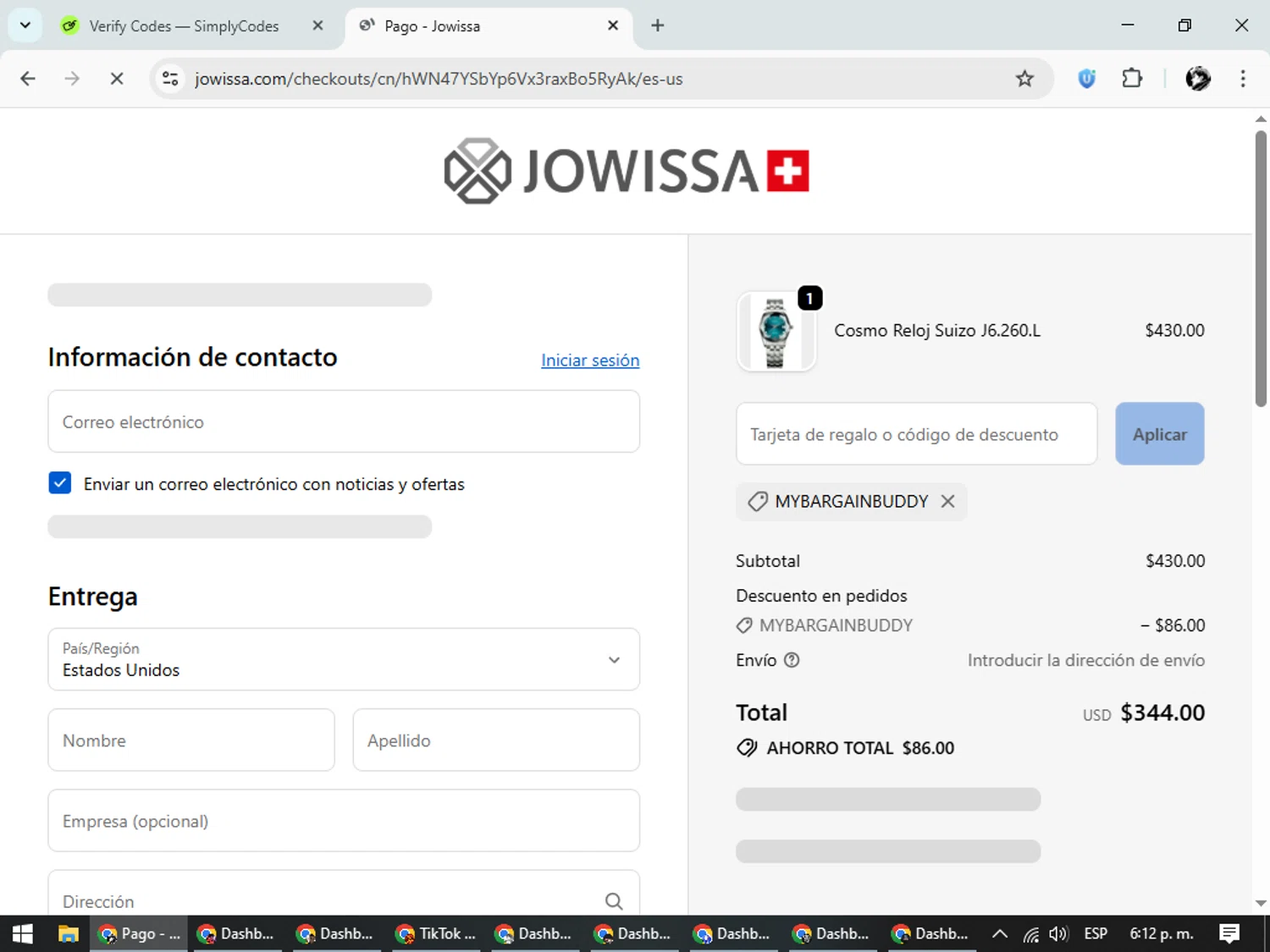Image resolution: width=1270 pixels, height=952 pixels.
Task: Open Chrome three-dot menu
Action: point(1243,79)
